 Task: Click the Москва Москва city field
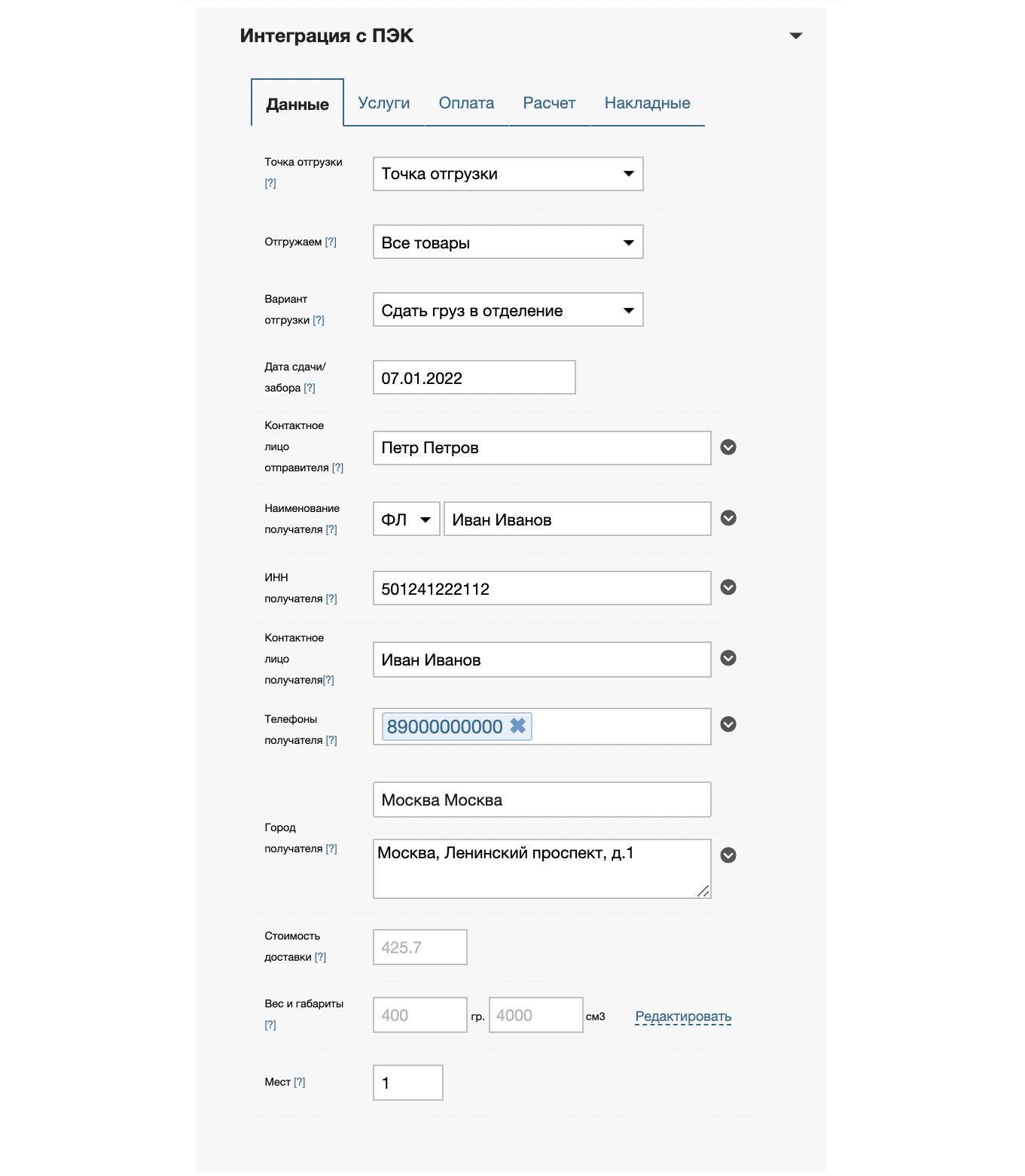[x=541, y=800]
